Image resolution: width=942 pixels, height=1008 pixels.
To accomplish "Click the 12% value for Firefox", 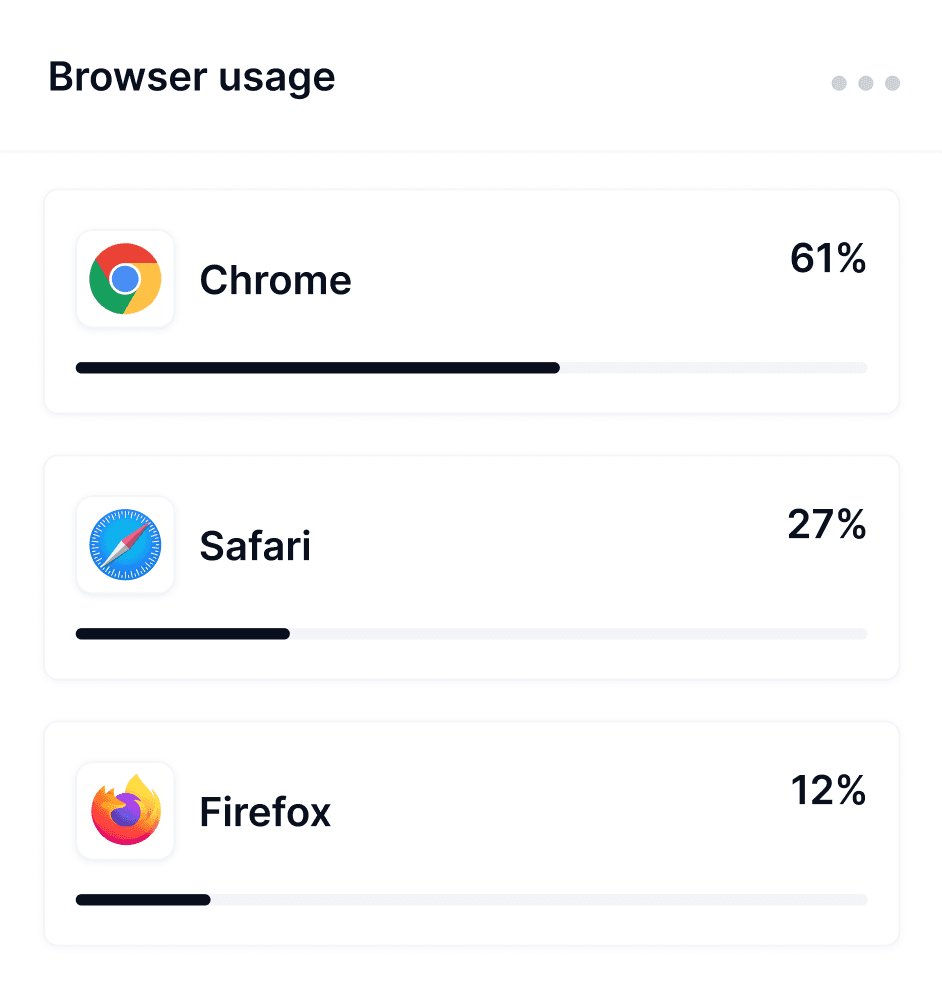I will coord(827,791).
